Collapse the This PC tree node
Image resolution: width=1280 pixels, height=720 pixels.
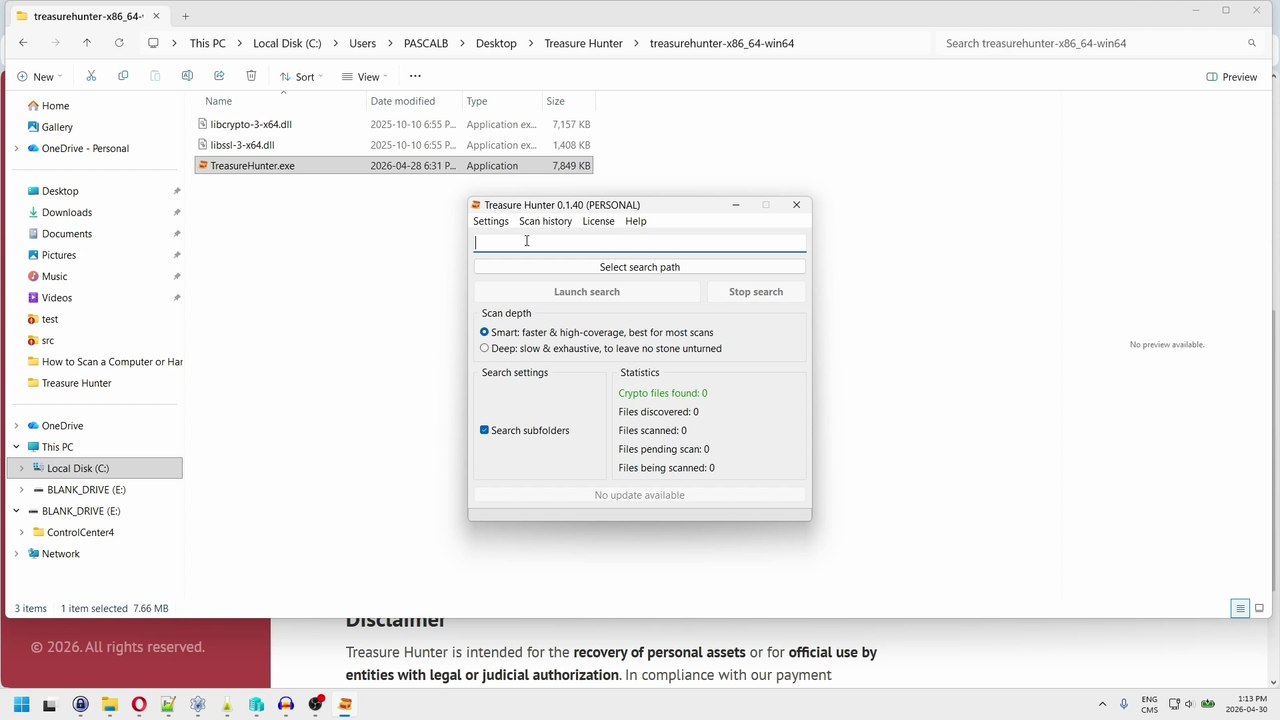tap(16, 447)
